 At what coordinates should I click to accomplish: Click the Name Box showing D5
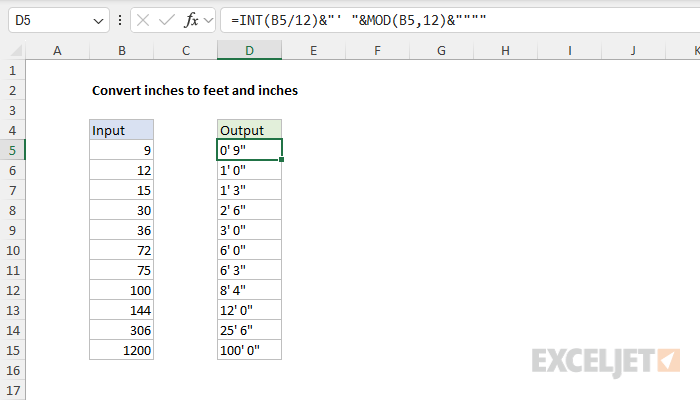58,20
